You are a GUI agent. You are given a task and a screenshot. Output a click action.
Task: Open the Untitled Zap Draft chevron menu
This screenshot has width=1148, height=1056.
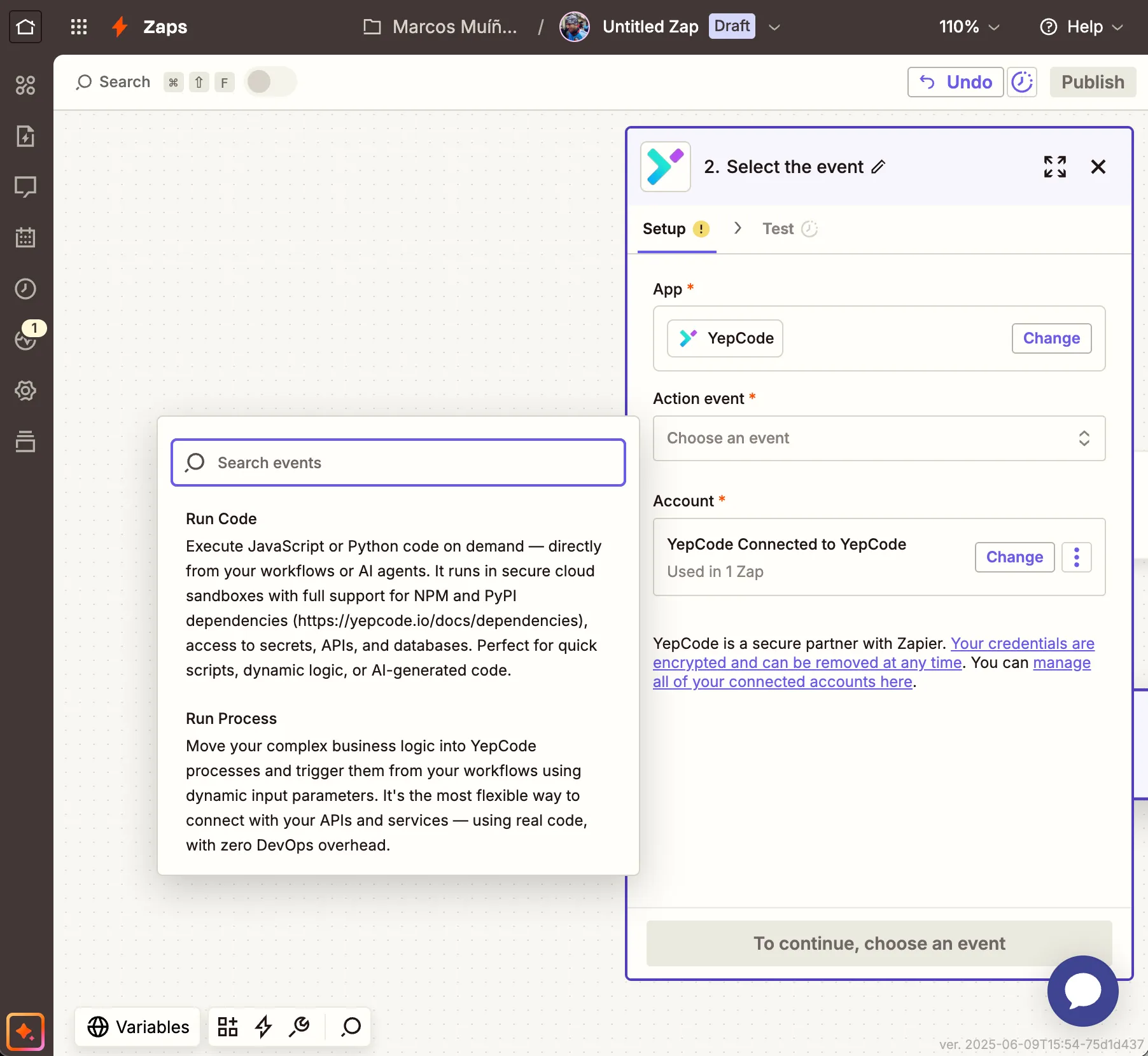point(774,27)
